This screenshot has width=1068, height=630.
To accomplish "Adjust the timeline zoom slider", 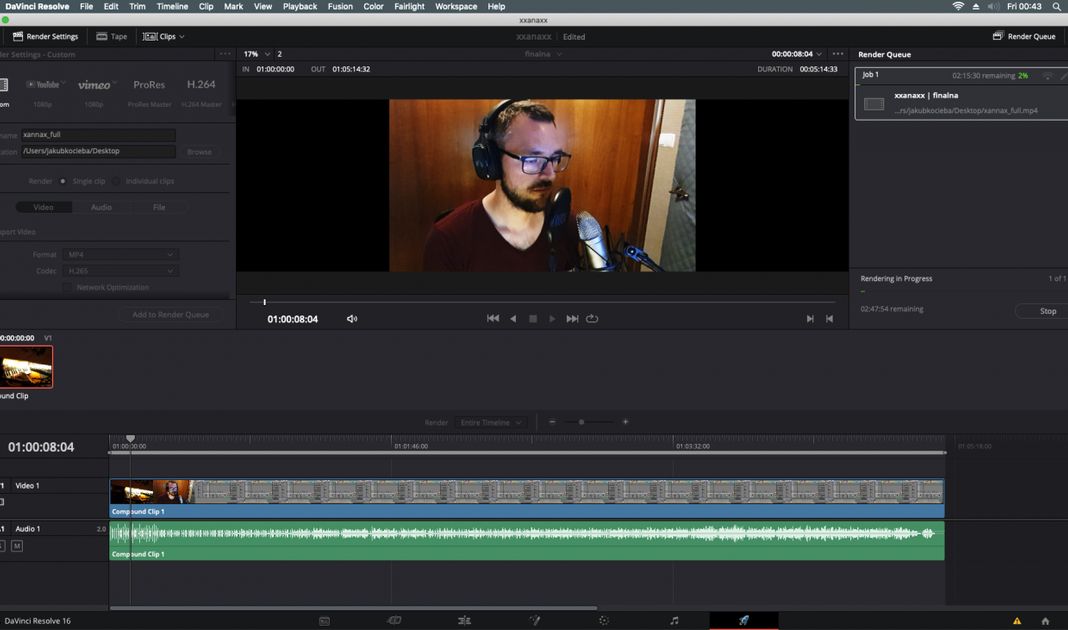I will point(582,422).
